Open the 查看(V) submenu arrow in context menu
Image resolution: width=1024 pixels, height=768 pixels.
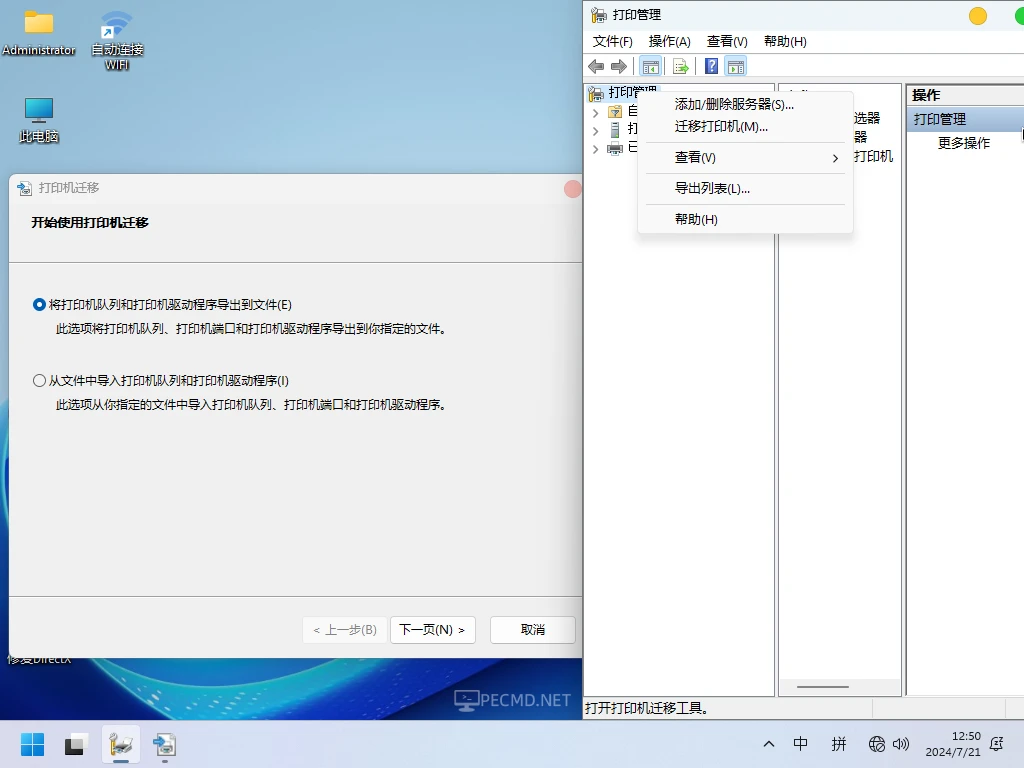point(835,158)
